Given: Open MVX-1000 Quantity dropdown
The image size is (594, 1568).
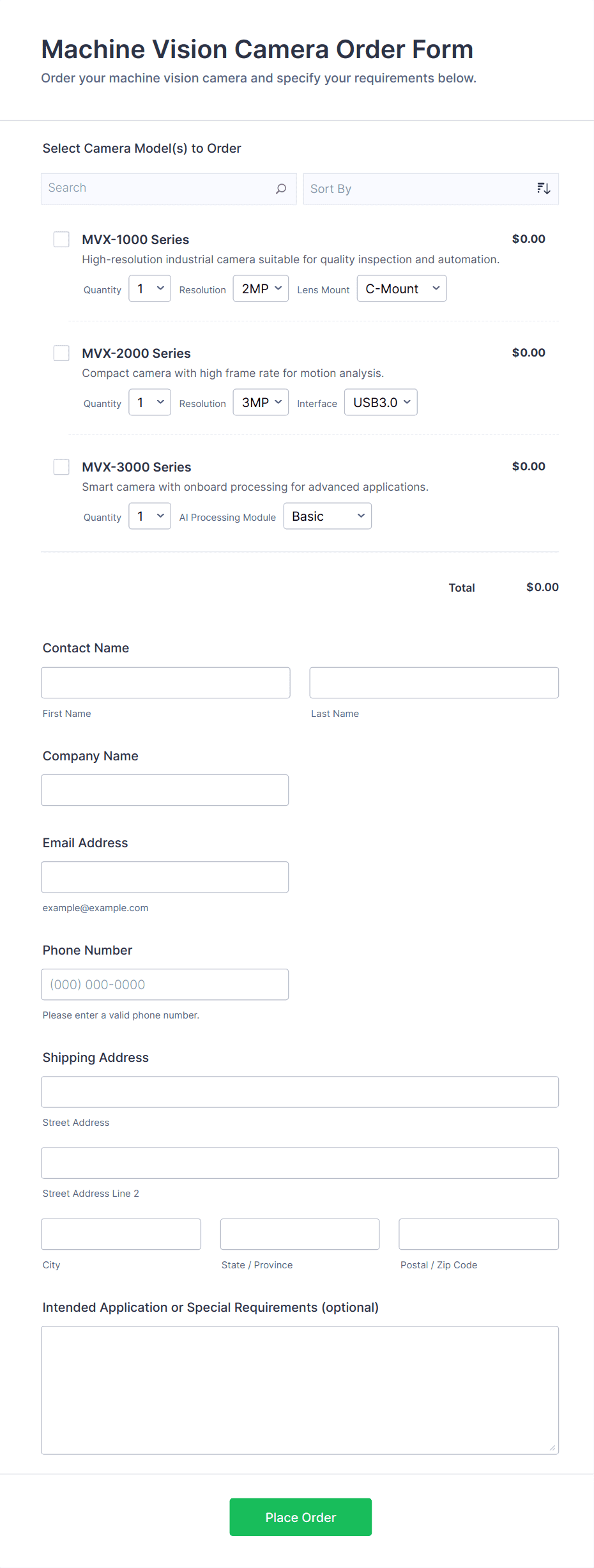Looking at the screenshot, I should [149, 289].
